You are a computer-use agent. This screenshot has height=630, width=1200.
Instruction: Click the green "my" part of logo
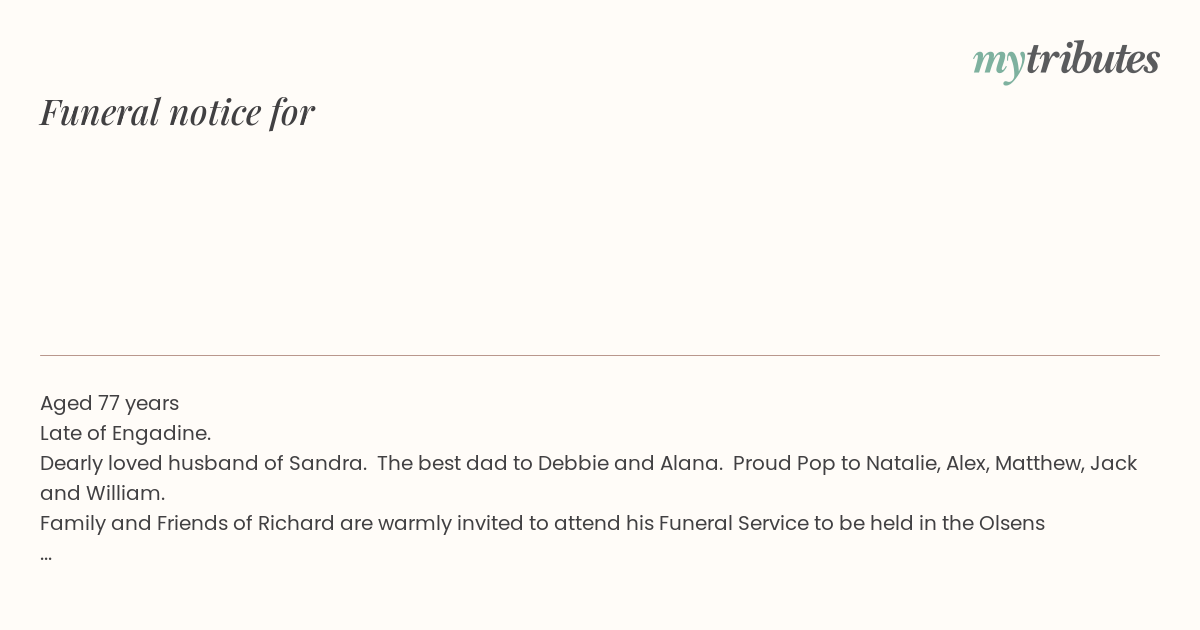tap(999, 64)
